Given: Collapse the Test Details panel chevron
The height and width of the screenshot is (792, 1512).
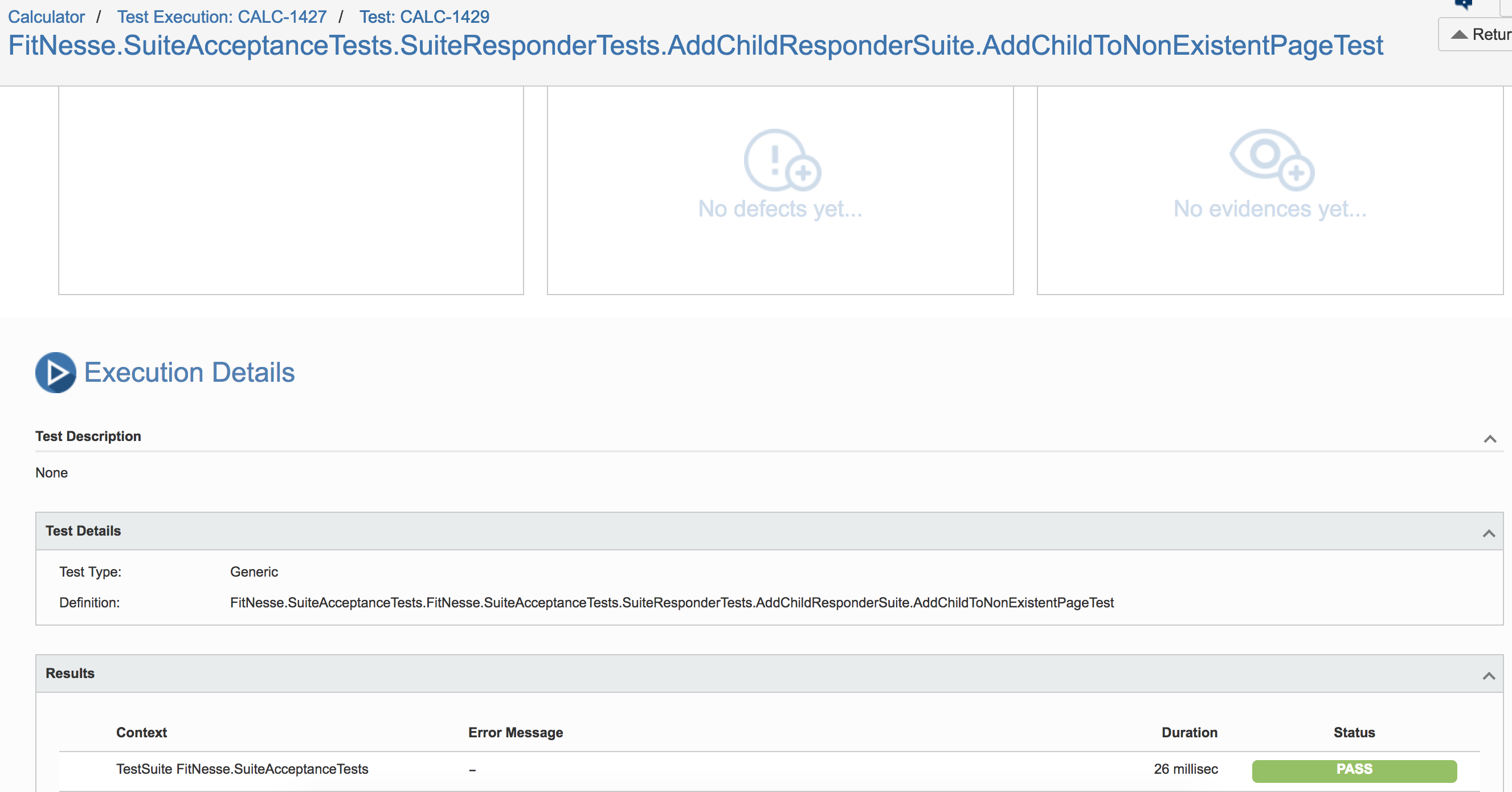Looking at the screenshot, I should (1489, 533).
